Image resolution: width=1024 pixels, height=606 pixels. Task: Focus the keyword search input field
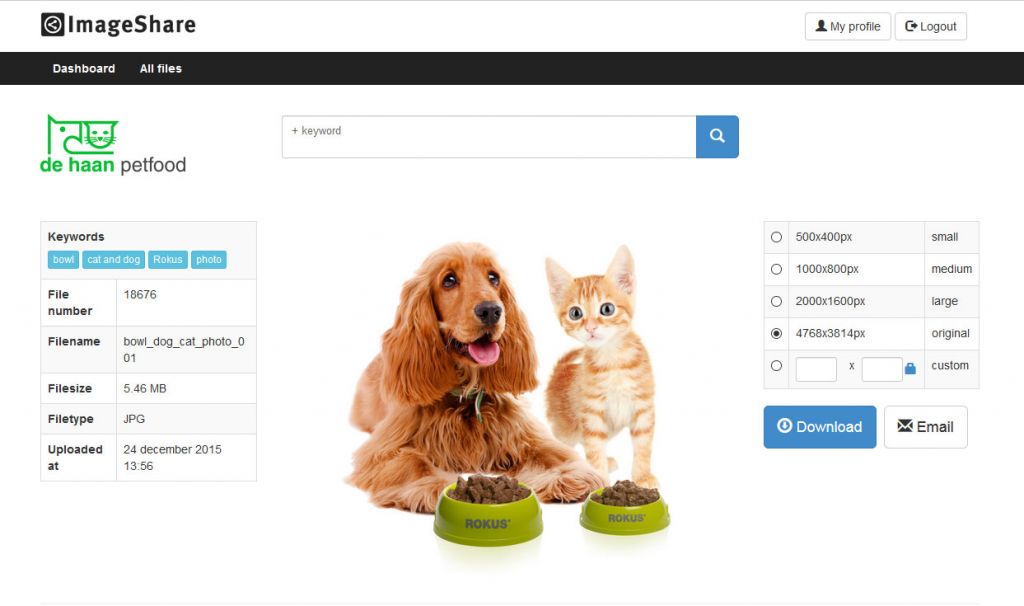pos(489,136)
